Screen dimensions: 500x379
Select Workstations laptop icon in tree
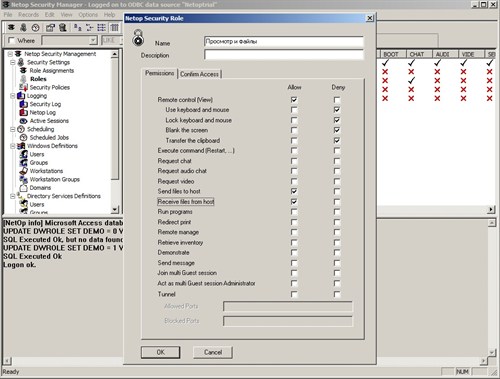click(23, 171)
